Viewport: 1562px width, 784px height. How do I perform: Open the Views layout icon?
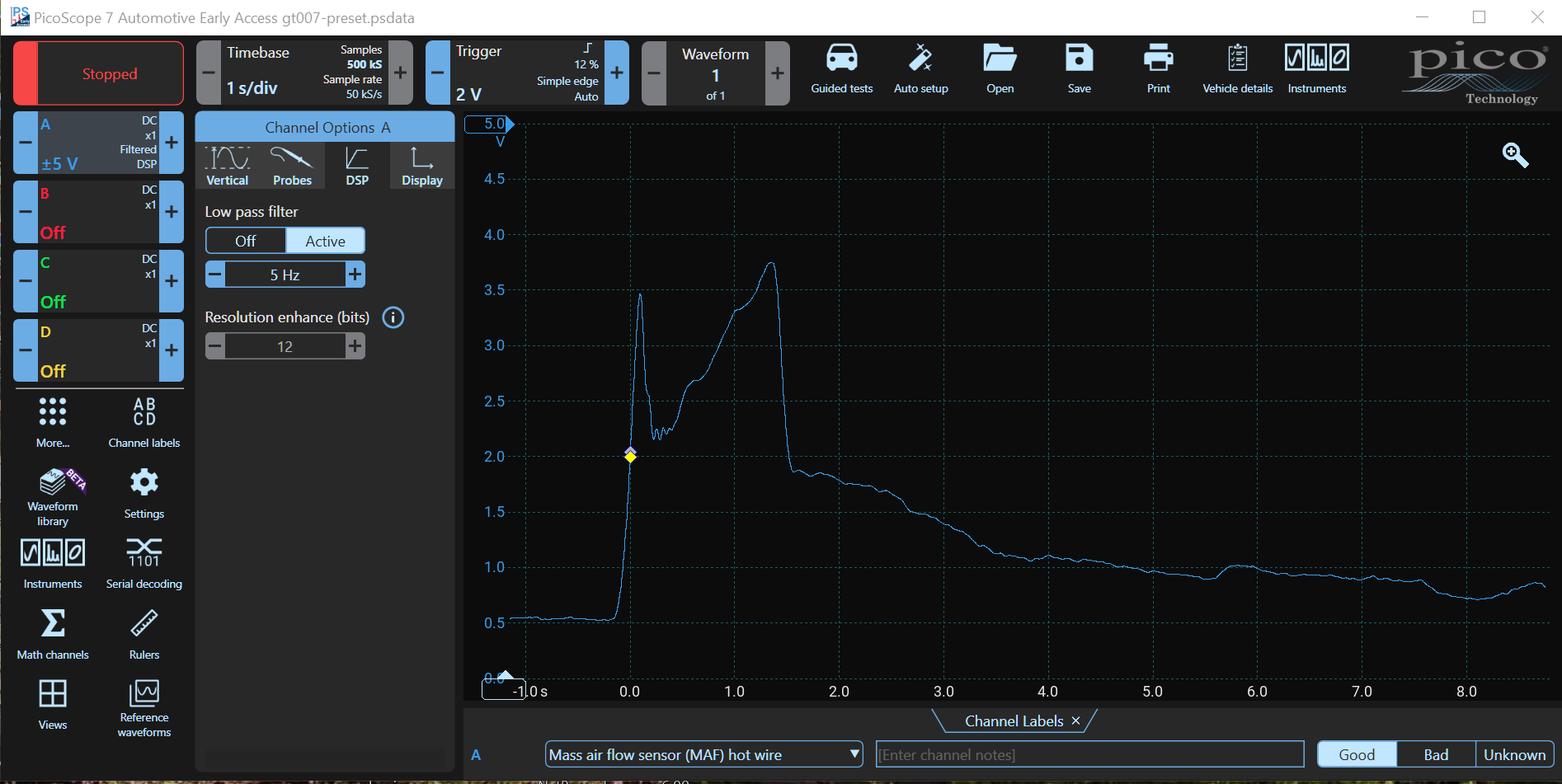[53, 704]
